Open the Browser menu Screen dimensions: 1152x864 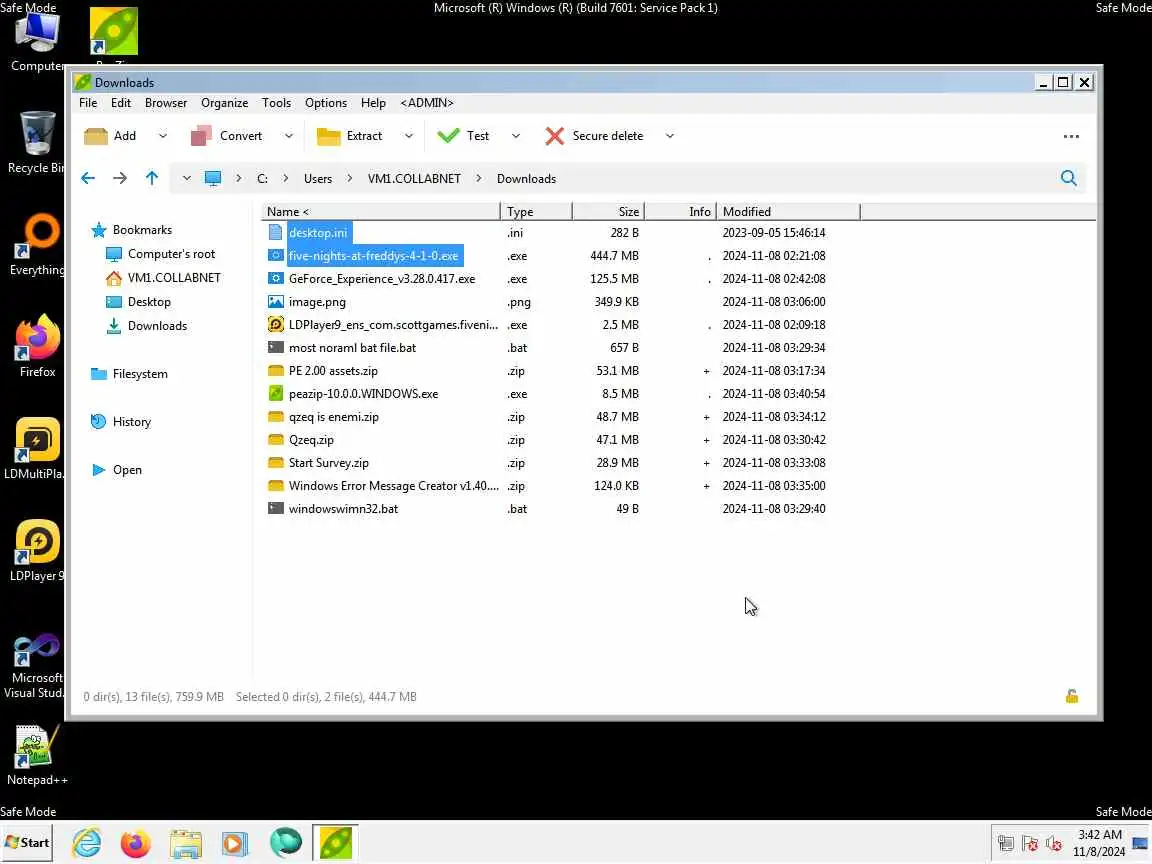coord(166,103)
